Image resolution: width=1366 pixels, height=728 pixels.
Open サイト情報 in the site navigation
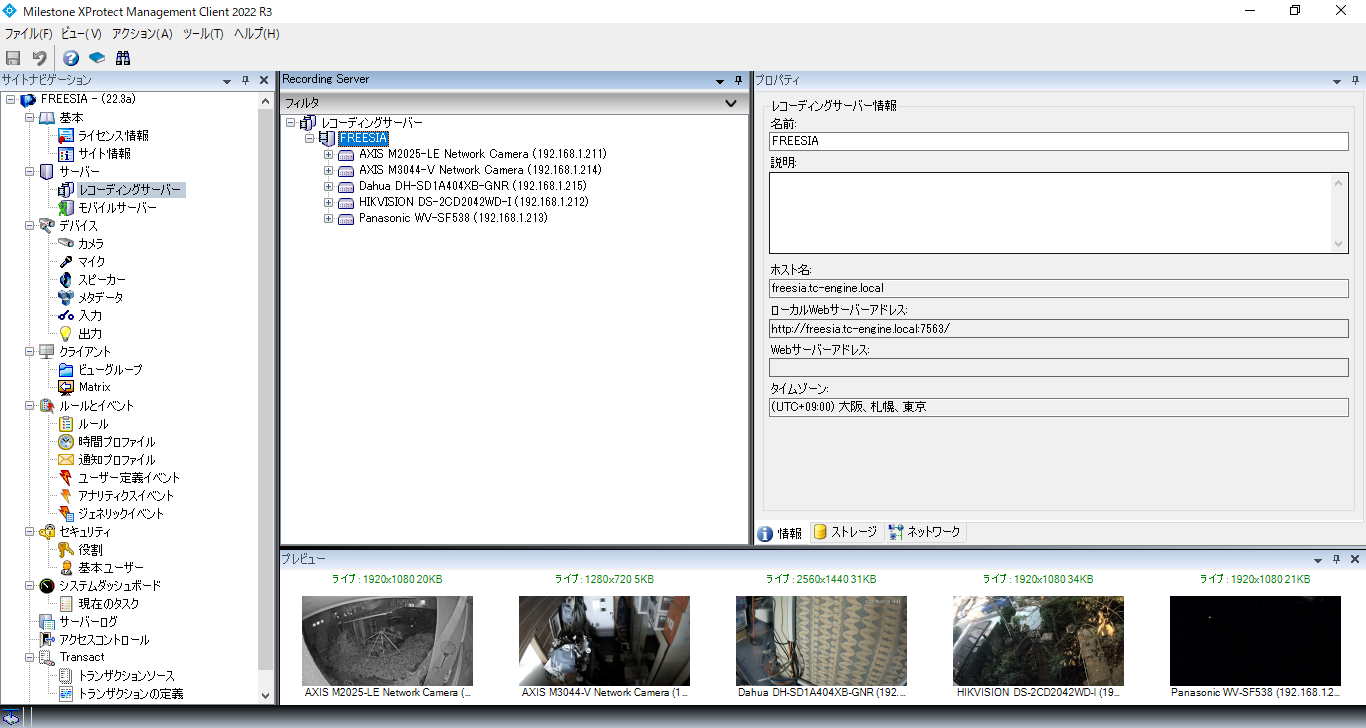104,154
